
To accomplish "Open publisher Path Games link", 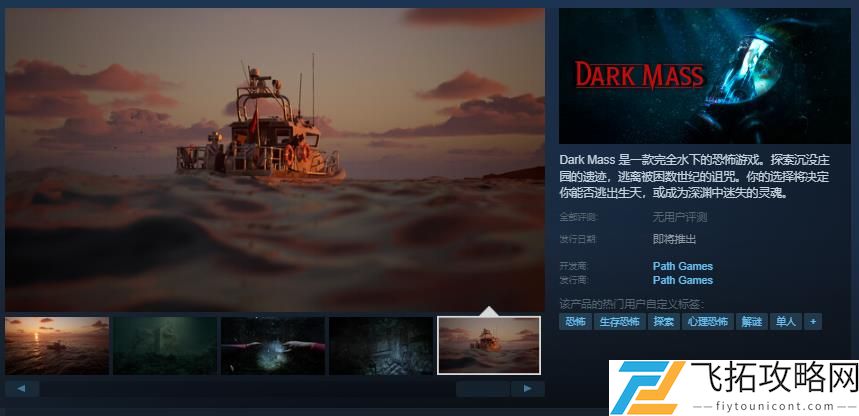I will pos(683,280).
